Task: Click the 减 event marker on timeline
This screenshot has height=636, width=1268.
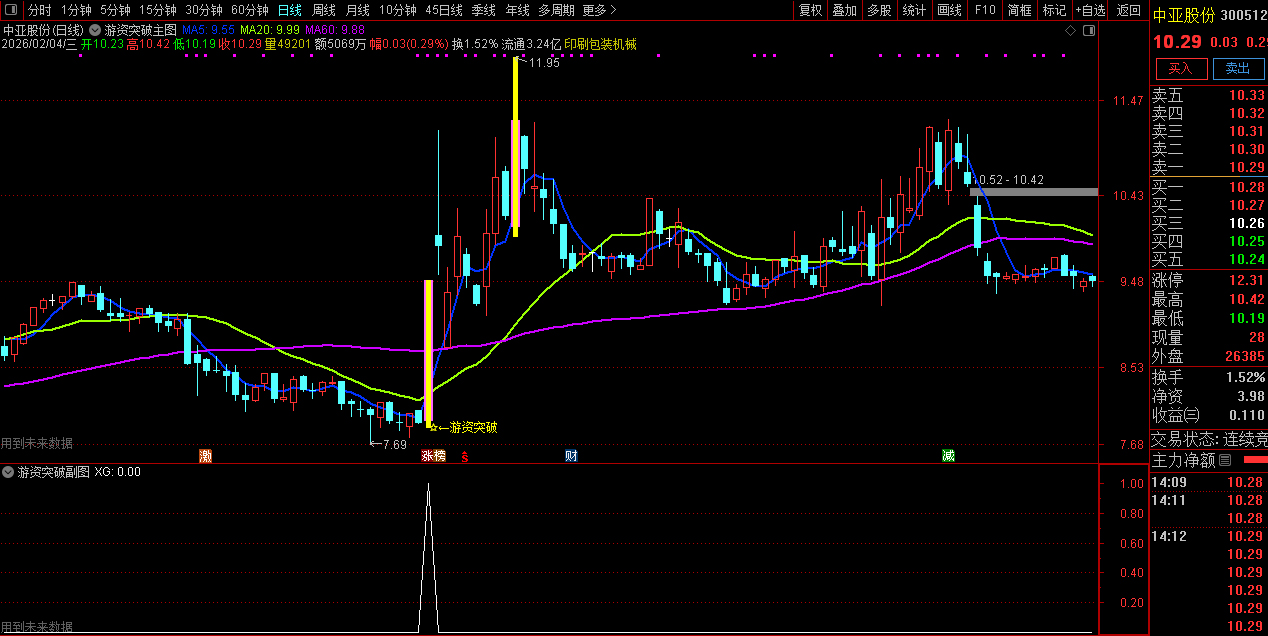Action: click(948, 456)
